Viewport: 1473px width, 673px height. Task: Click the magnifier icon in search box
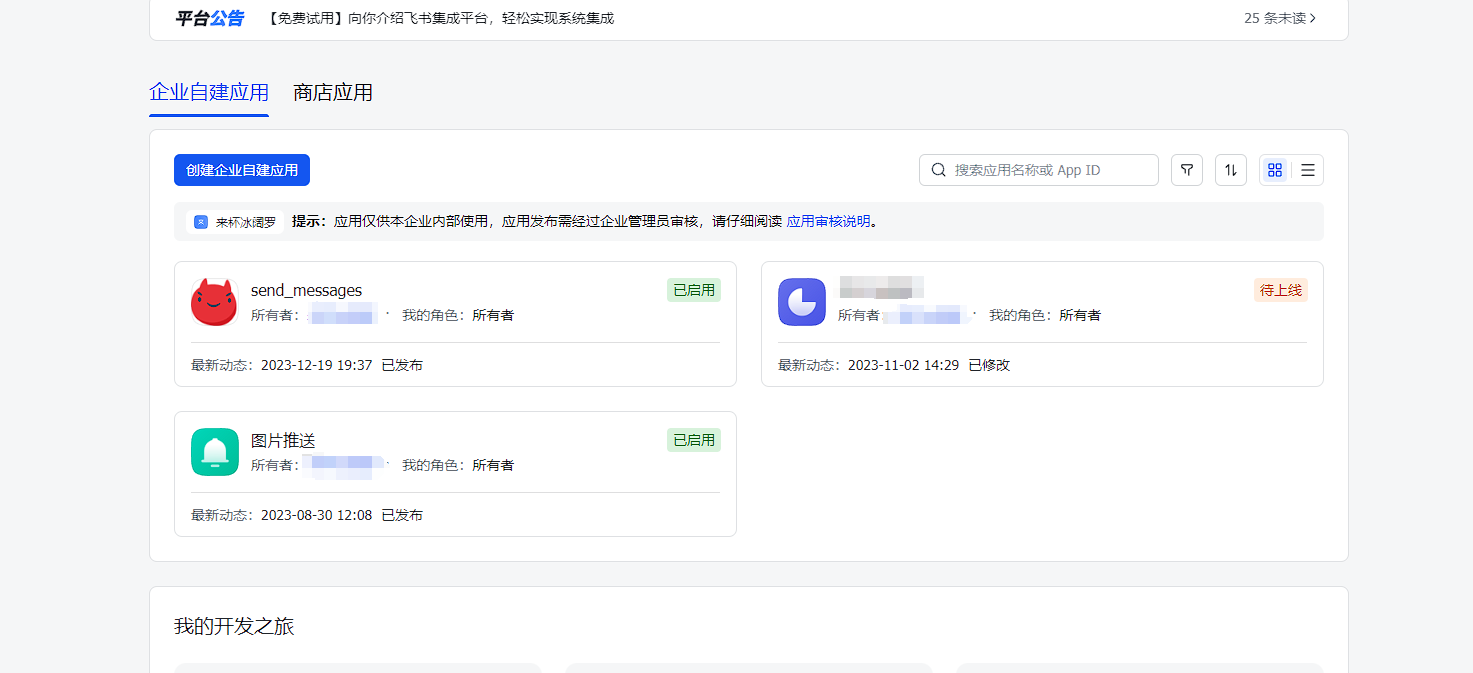click(x=938, y=170)
